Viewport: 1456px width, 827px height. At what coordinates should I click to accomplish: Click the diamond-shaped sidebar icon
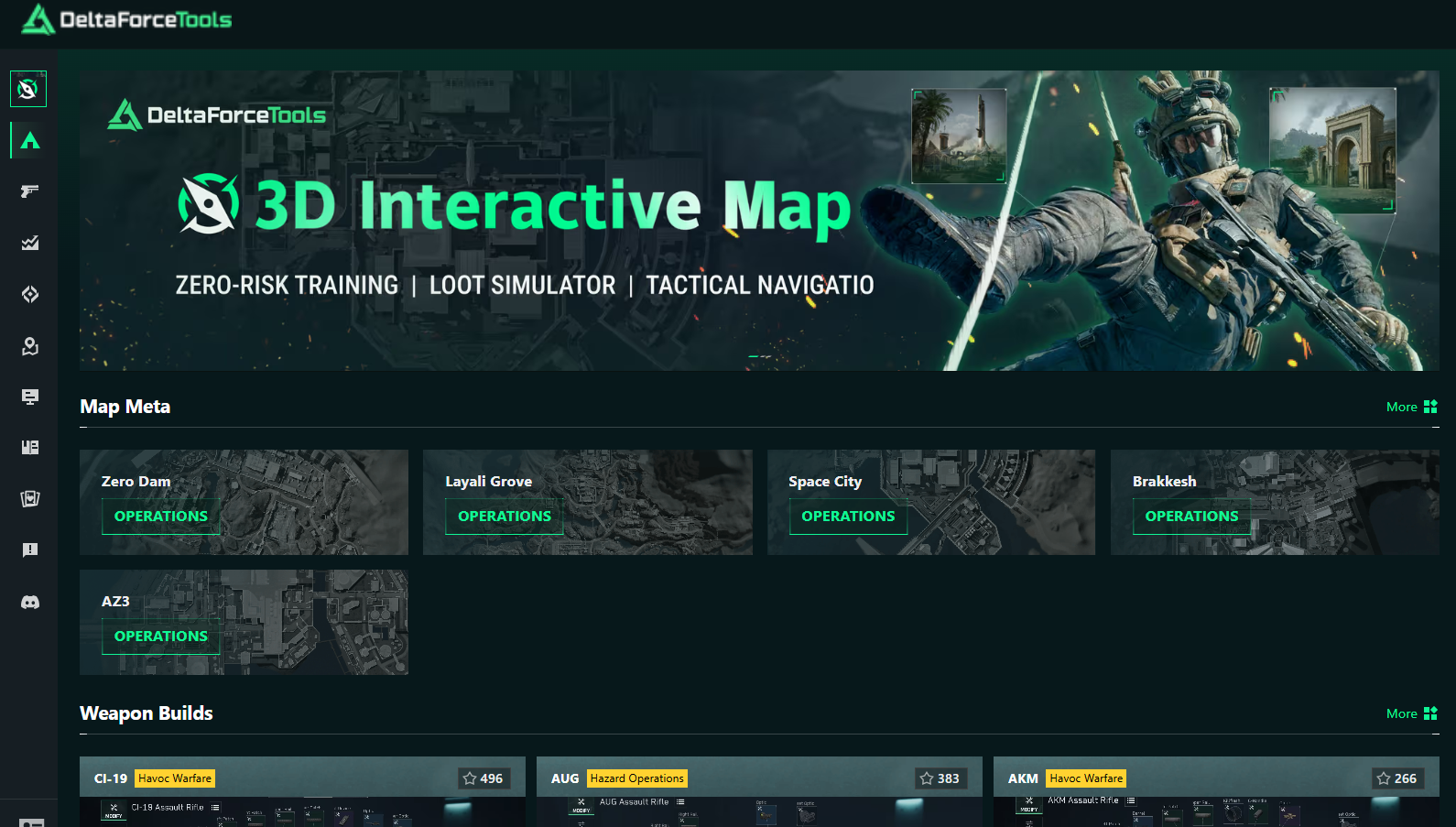point(29,294)
